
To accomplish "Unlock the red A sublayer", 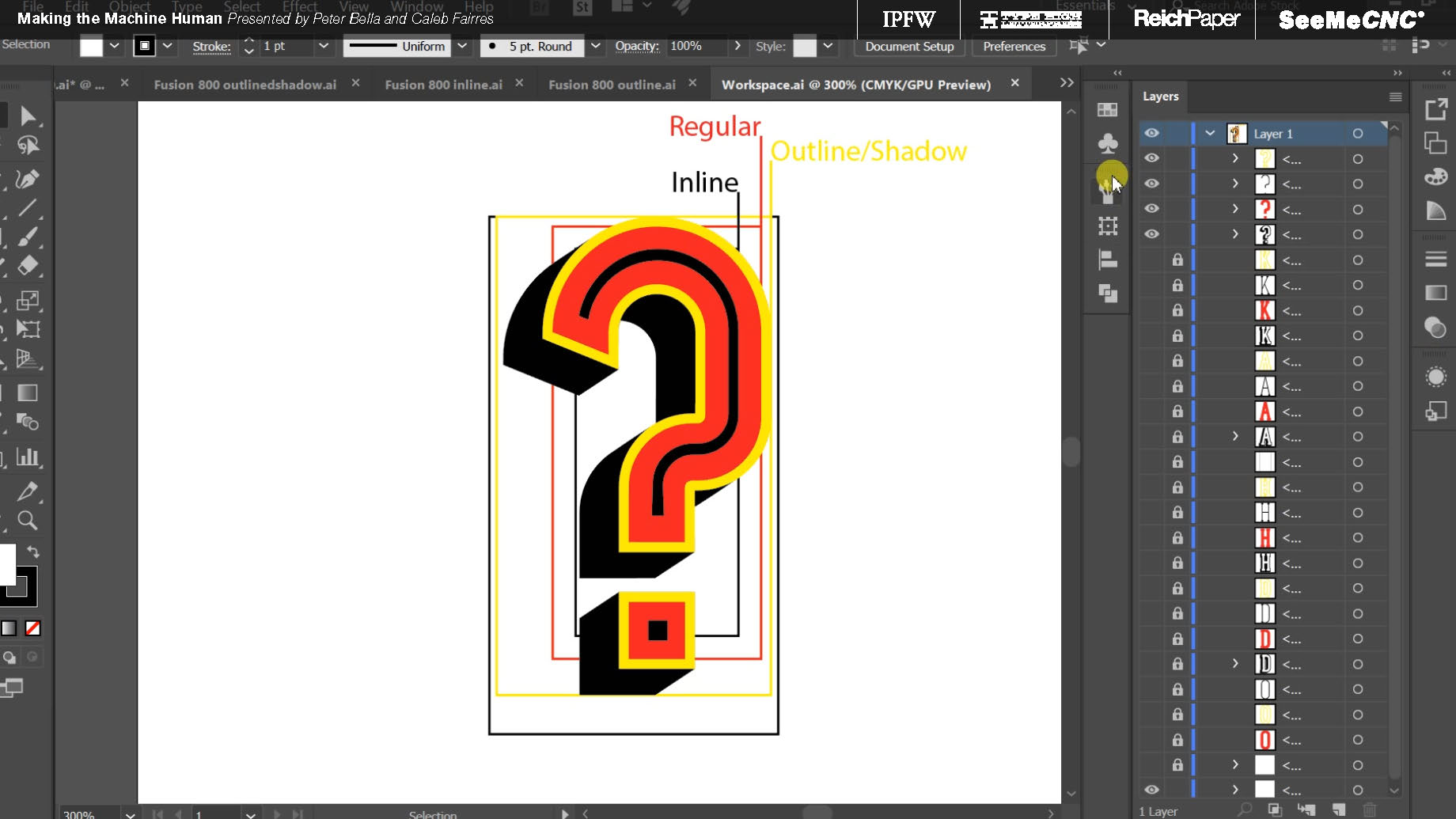I will coord(1177,411).
